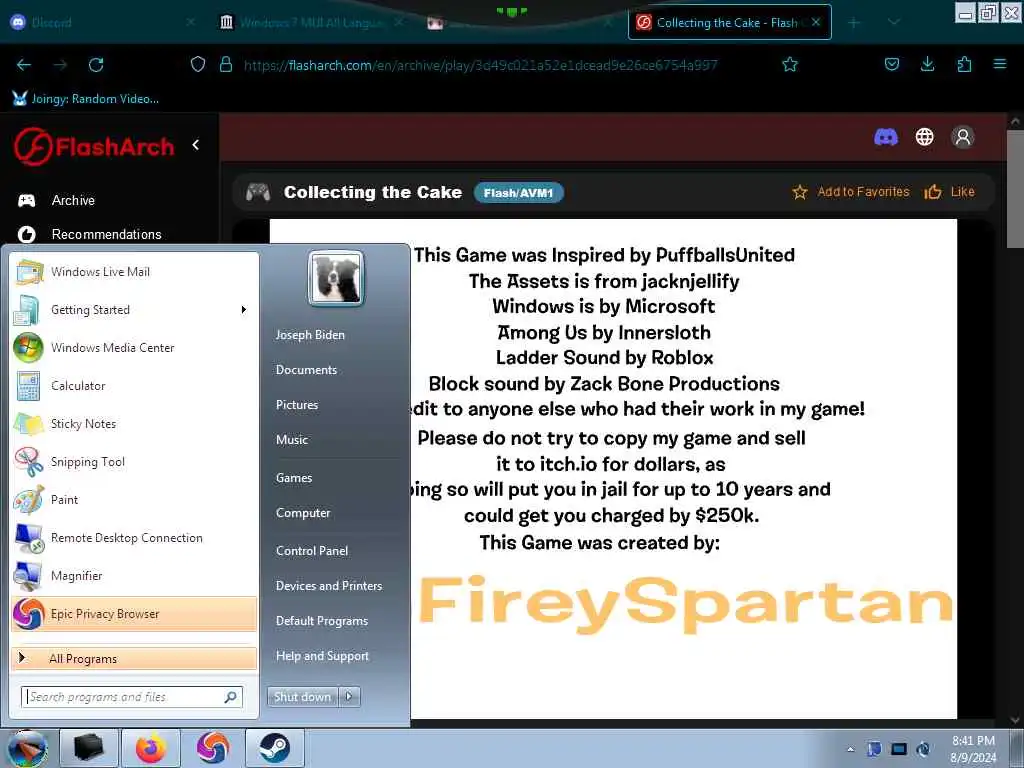Click the browser address bar URL
Viewport: 1024px width, 768px height.
480,65
